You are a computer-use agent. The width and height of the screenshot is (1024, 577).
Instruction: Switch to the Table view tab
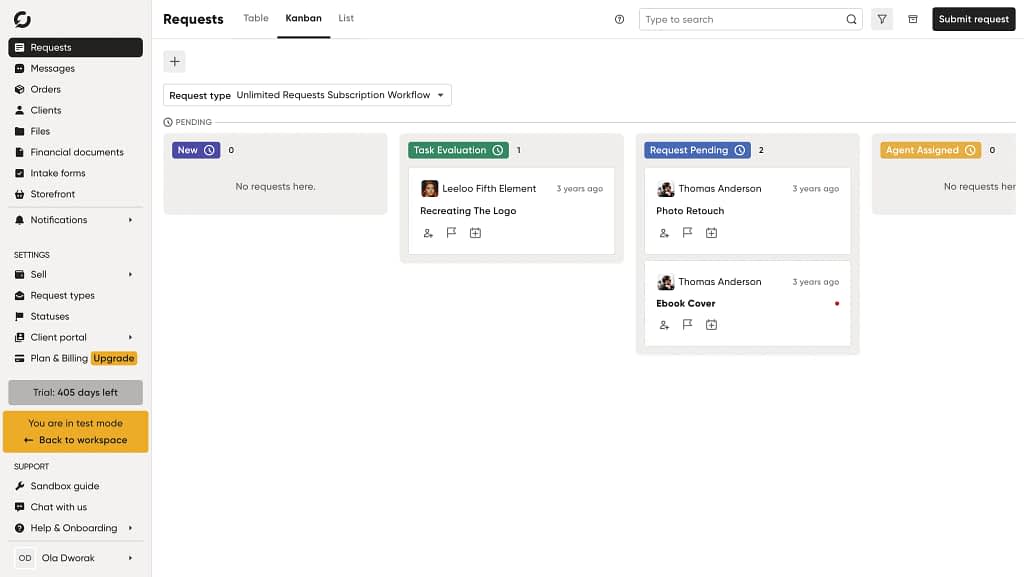click(256, 18)
